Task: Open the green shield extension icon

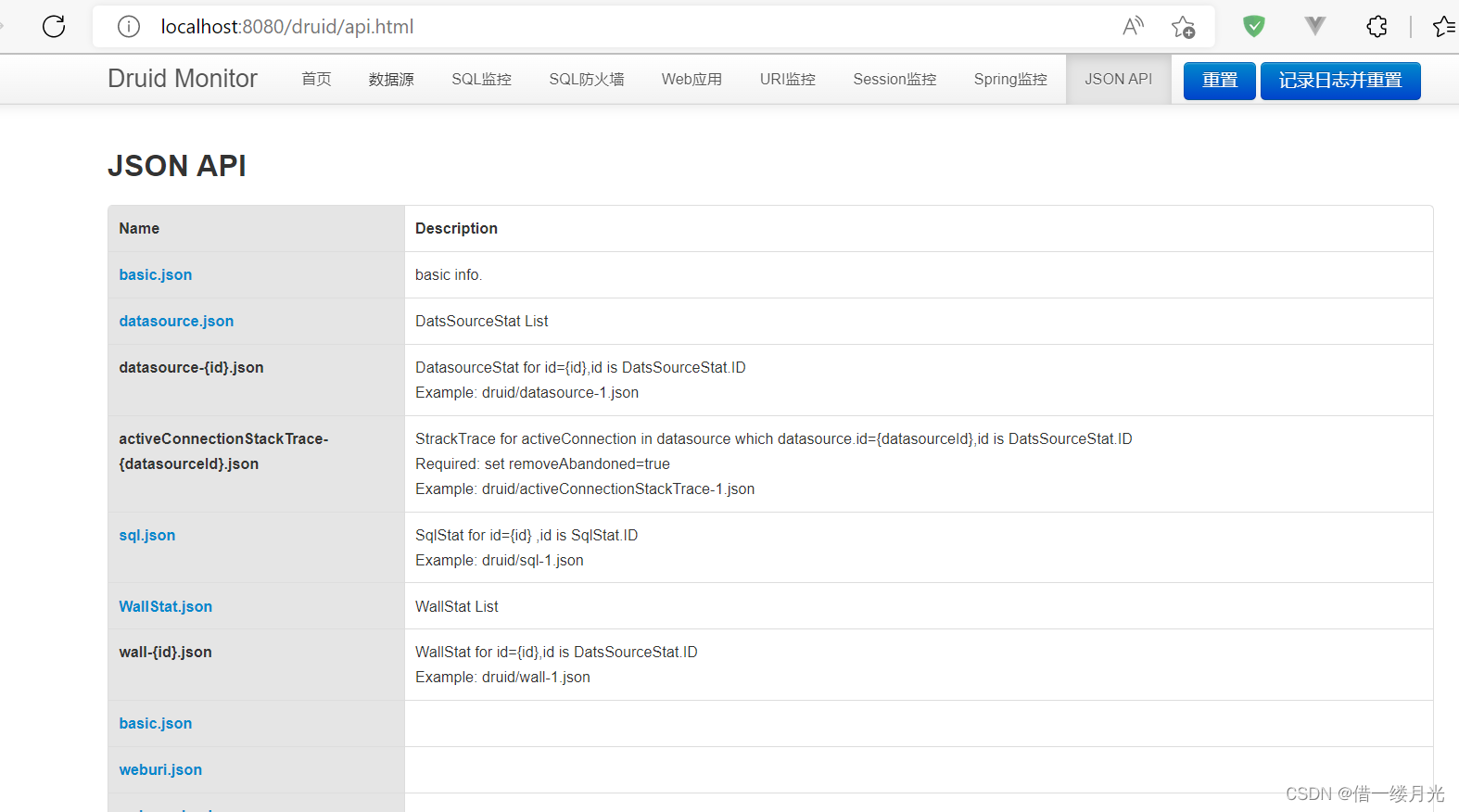Action: (x=1254, y=26)
